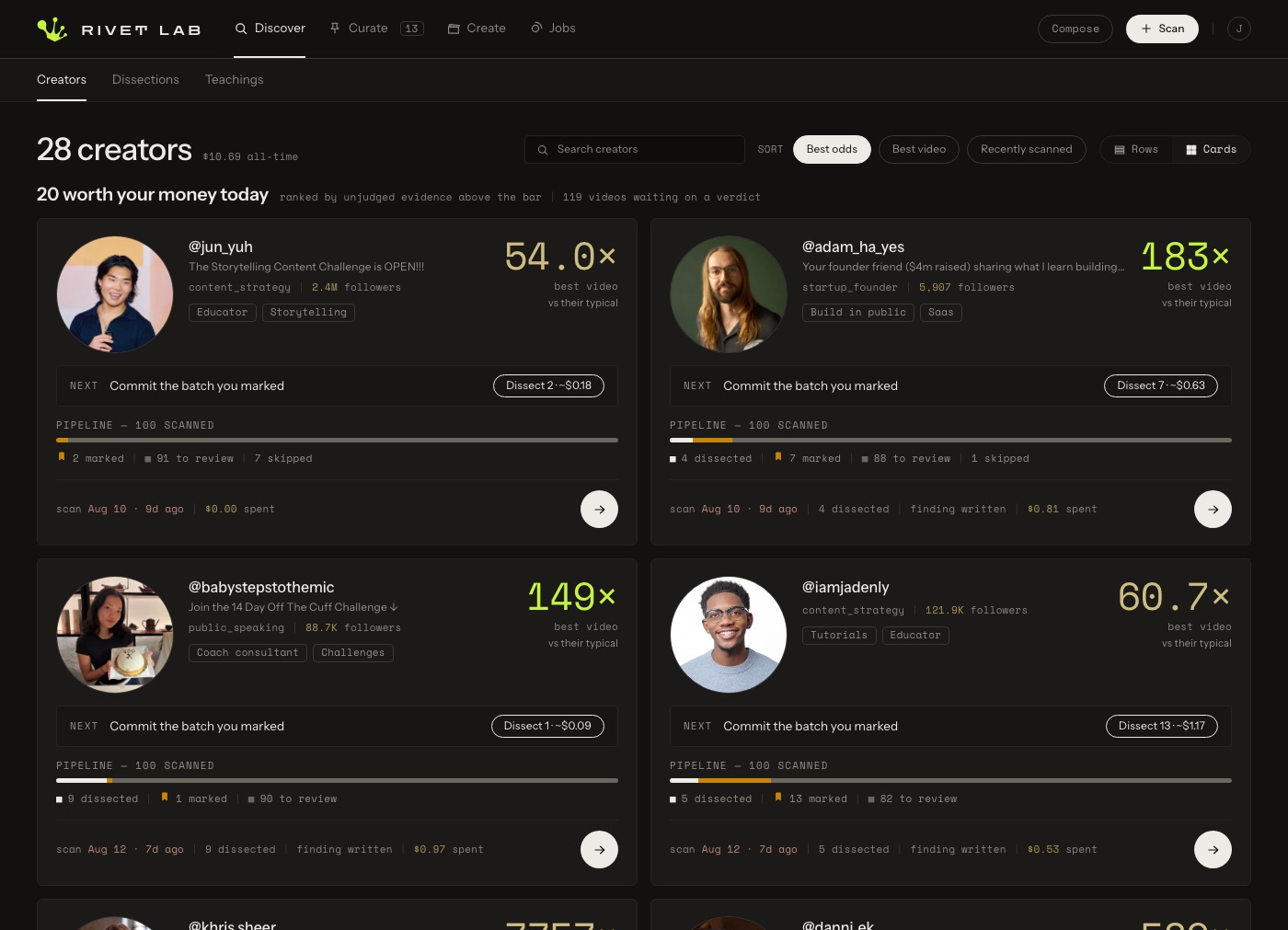The width and height of the screenshot is (1288, 930).
Task: Click the 149× best video score
Action: point(571,598)
